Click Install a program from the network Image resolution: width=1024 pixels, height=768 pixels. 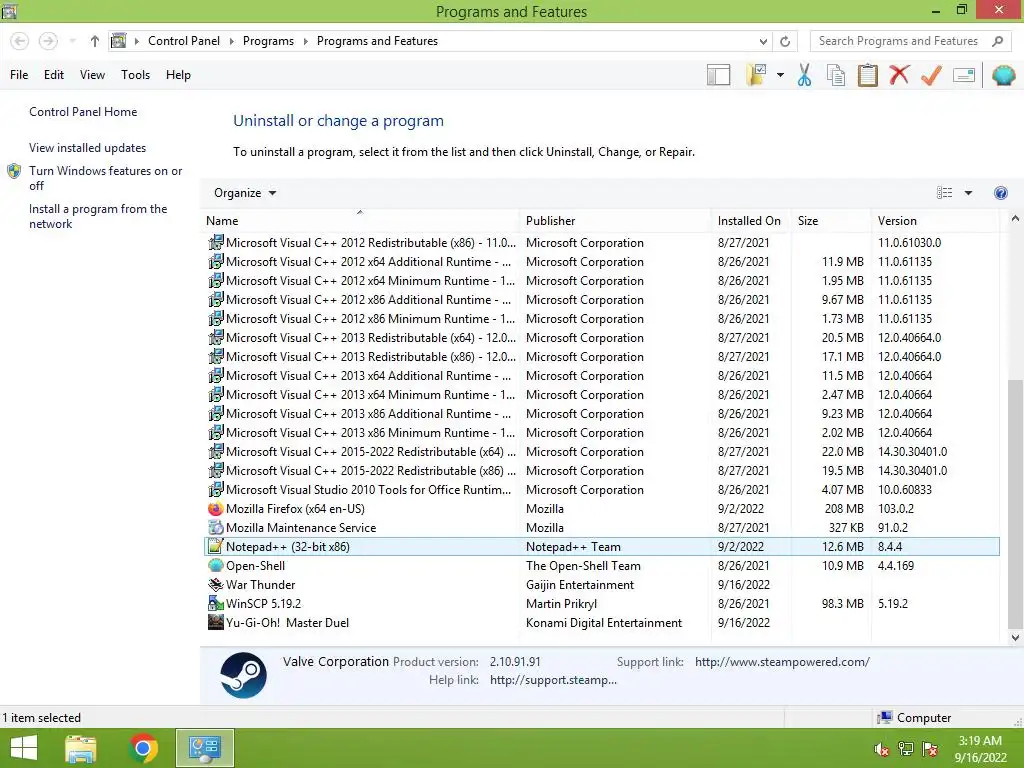pyautogui.click(x=98, y=216)
